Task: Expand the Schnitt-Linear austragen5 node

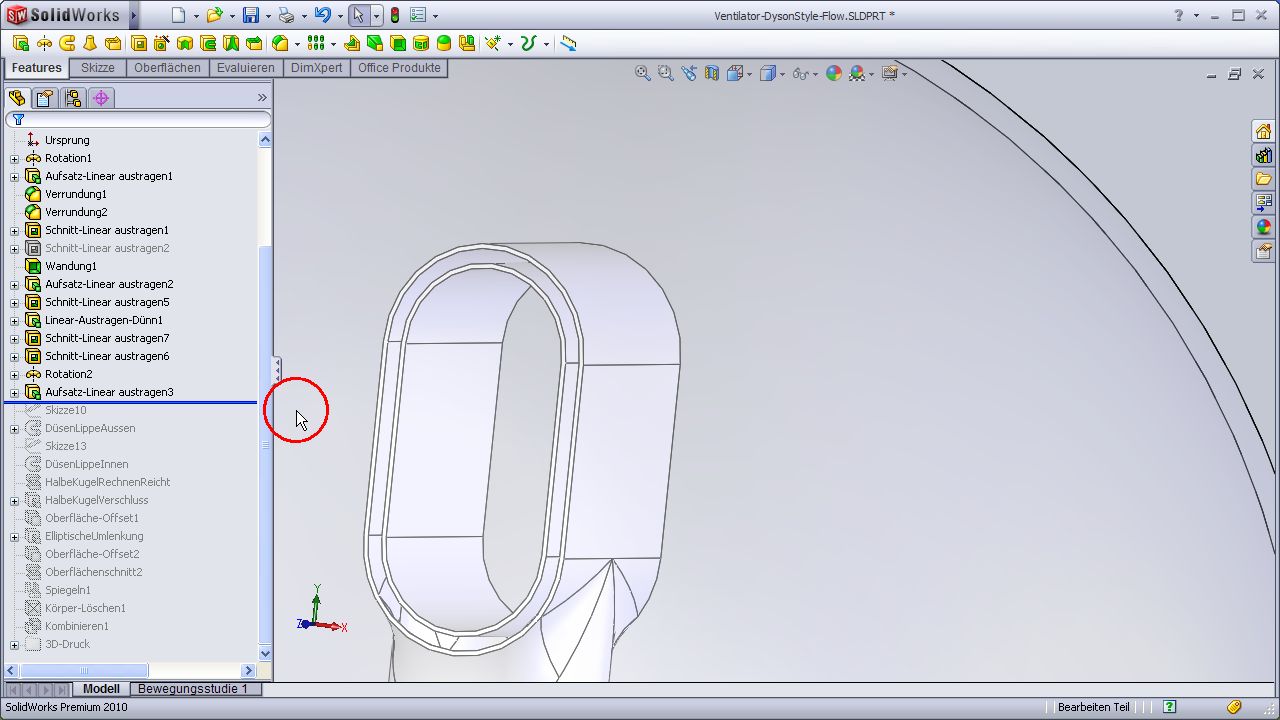Action: coord(14,302)
